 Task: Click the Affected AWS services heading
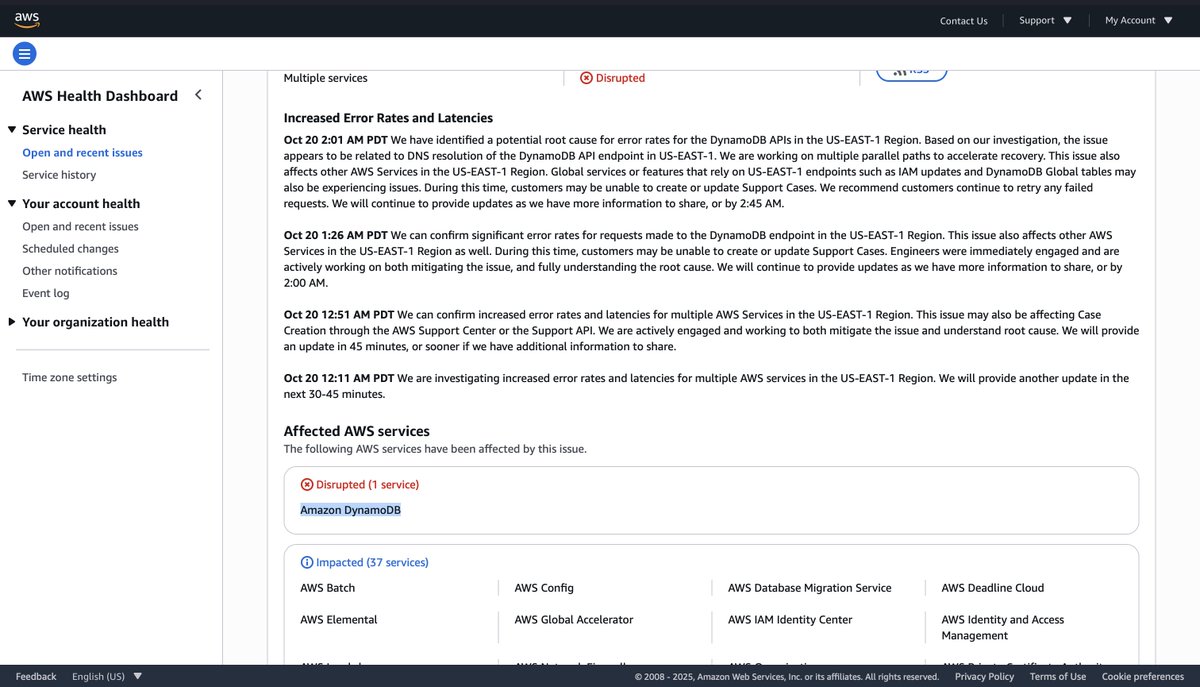point(356,431)
